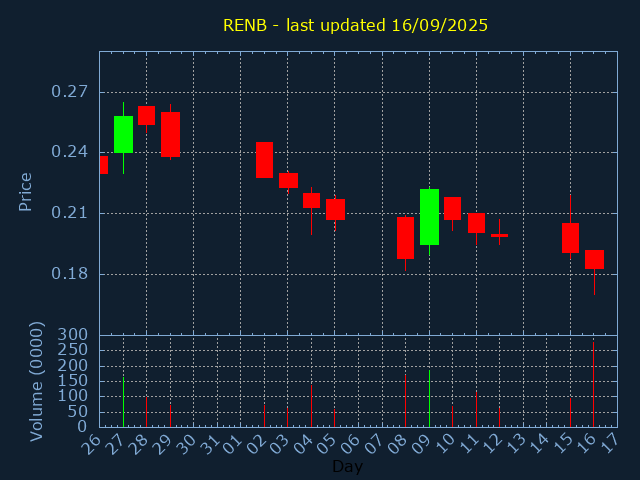Click the day label 17 on x-axis
The width and height of the screenshot is (640, 480).
pyautogui.click(x=609, y=444)
